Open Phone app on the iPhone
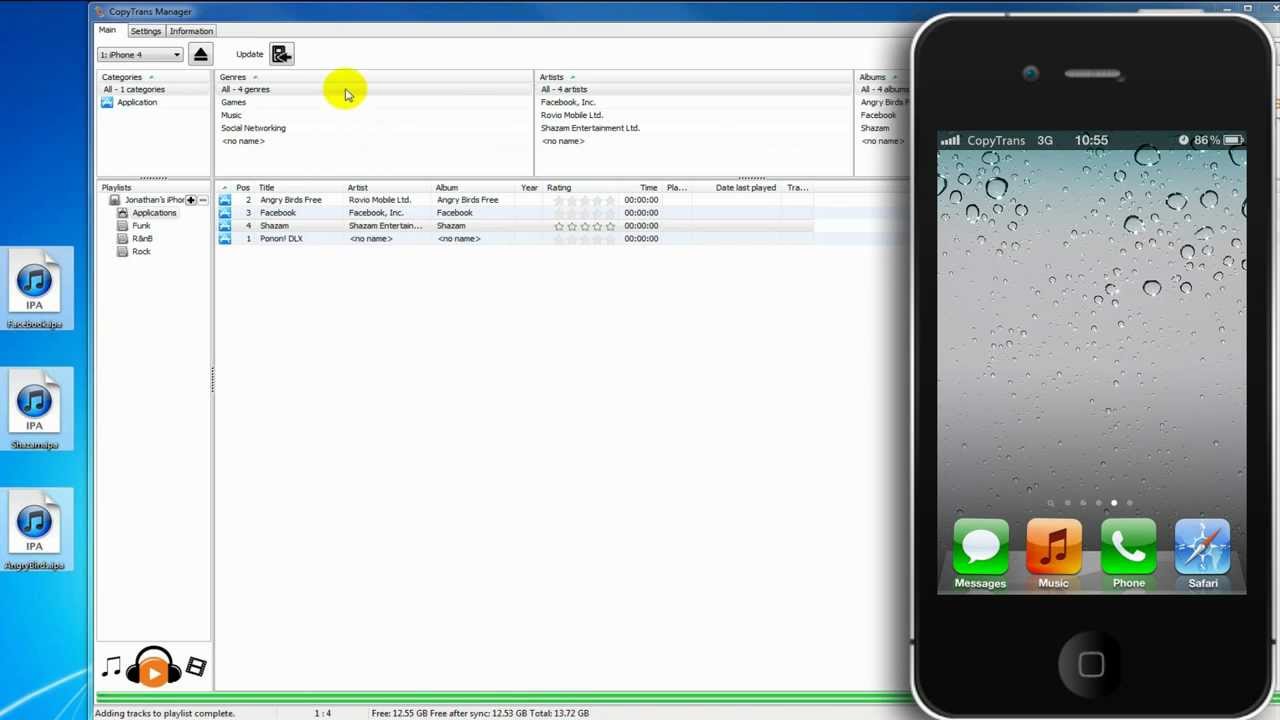The height and width of the screenshot is (720, 1280). coord(1128,554)
